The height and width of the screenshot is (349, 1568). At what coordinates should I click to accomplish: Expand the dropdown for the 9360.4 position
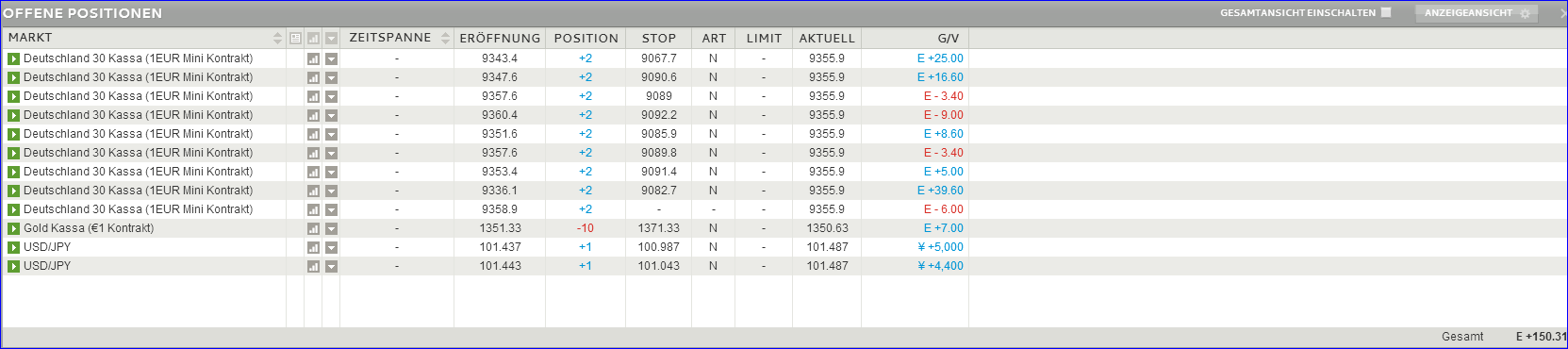pos(331,115)
